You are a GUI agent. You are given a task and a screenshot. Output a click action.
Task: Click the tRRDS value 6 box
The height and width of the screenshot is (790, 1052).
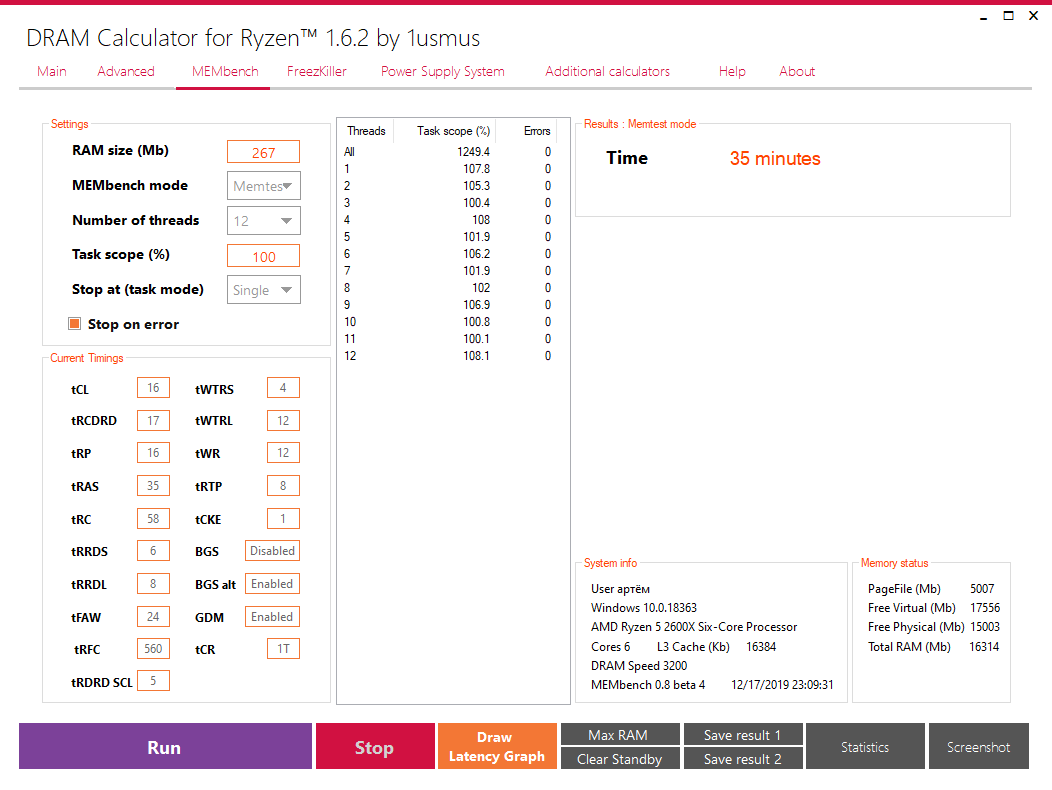pyautogui.click(x=154, y=551)
